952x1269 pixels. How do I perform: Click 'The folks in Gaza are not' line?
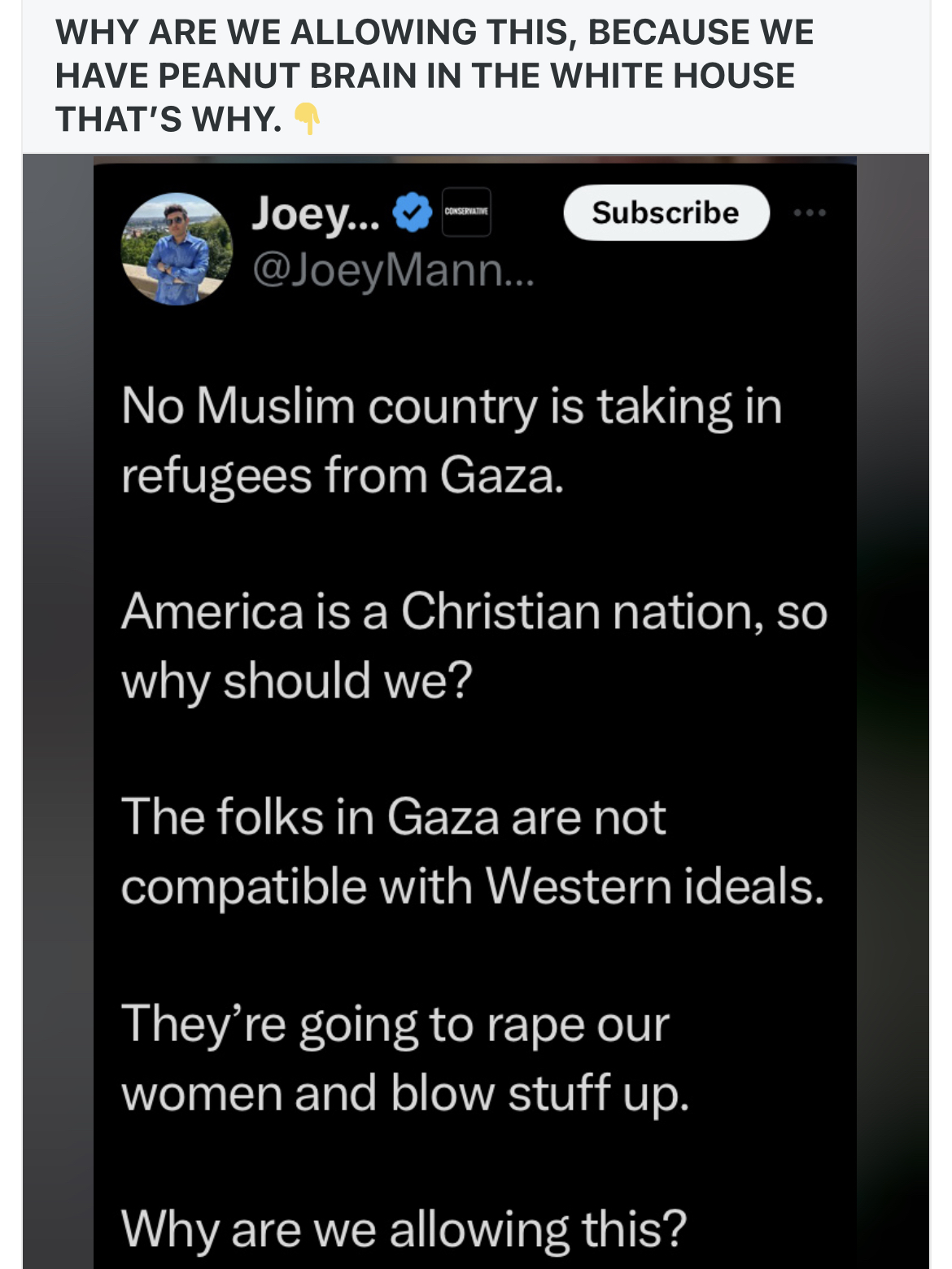coord(394,816)
